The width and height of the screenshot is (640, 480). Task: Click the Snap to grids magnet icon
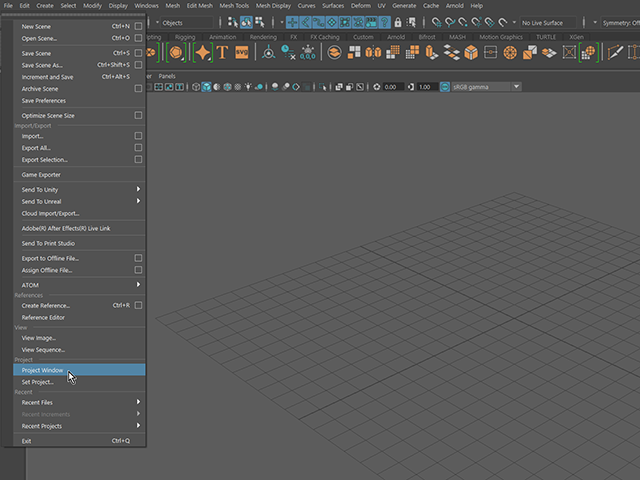coord(436,22)
